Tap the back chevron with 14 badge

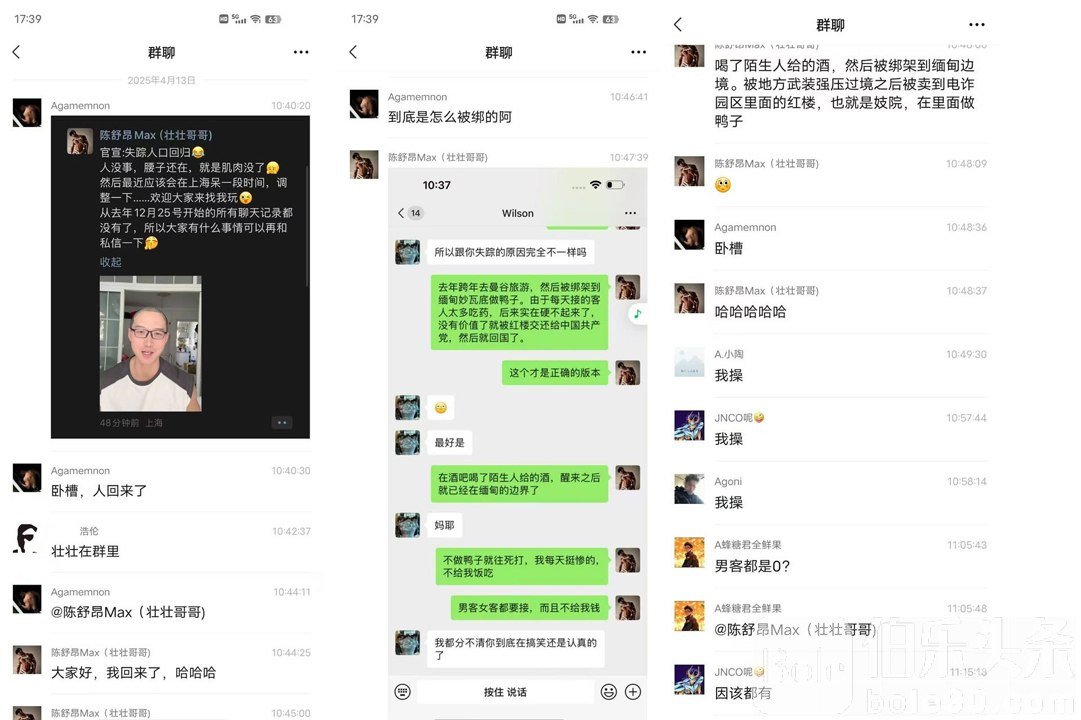coord(410,213)
